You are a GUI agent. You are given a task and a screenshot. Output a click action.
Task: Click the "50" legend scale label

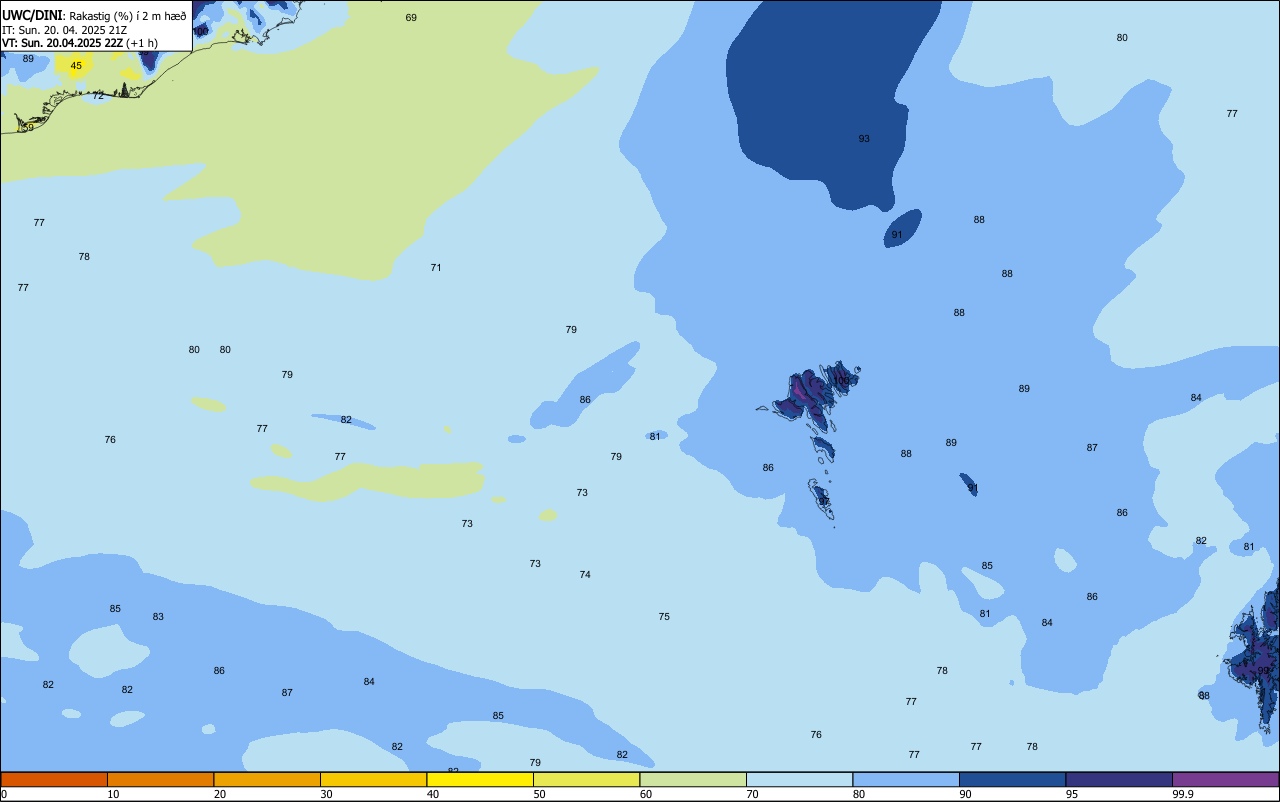(x=539, y=794)
